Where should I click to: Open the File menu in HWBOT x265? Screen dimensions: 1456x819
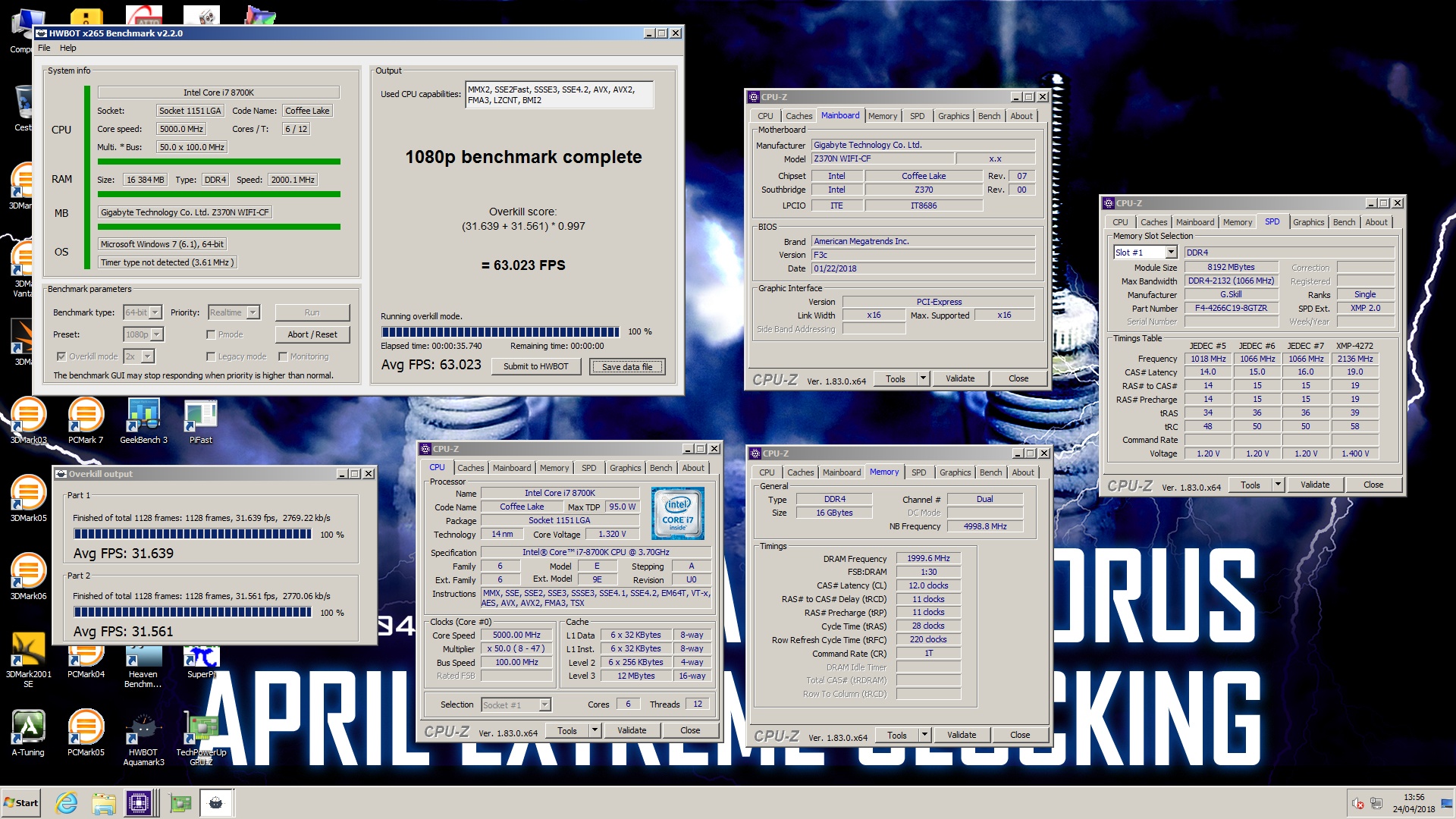pyautogui.click(x=44, y=48)
